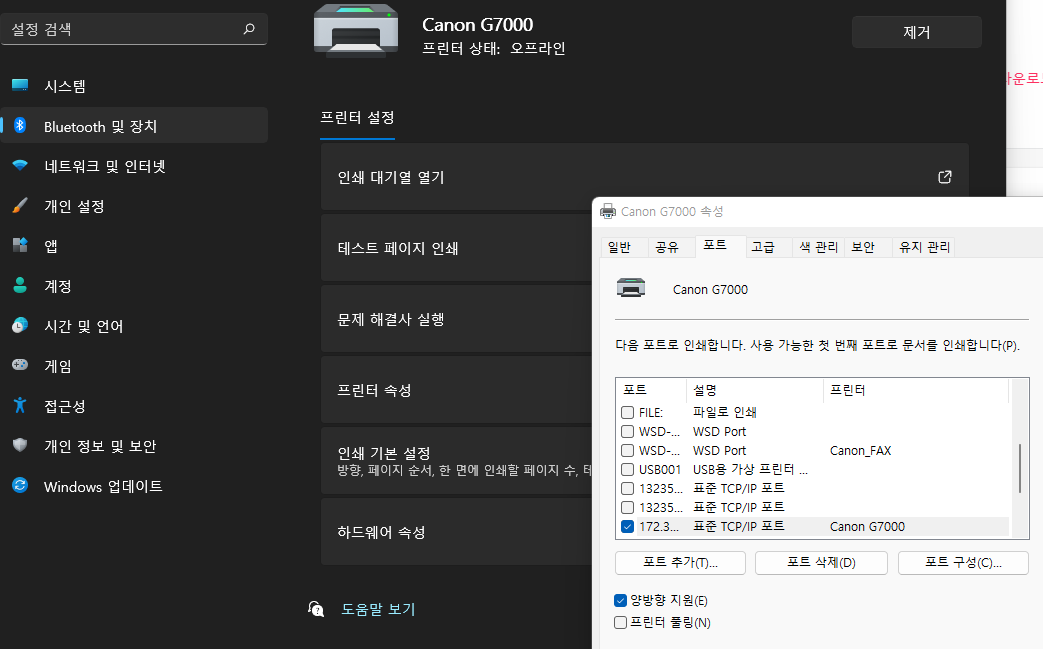The height and width of the screenshot is (649, 1043).
Task: Run 문제 해결사 실행
Action: click(x=456, y=319)
